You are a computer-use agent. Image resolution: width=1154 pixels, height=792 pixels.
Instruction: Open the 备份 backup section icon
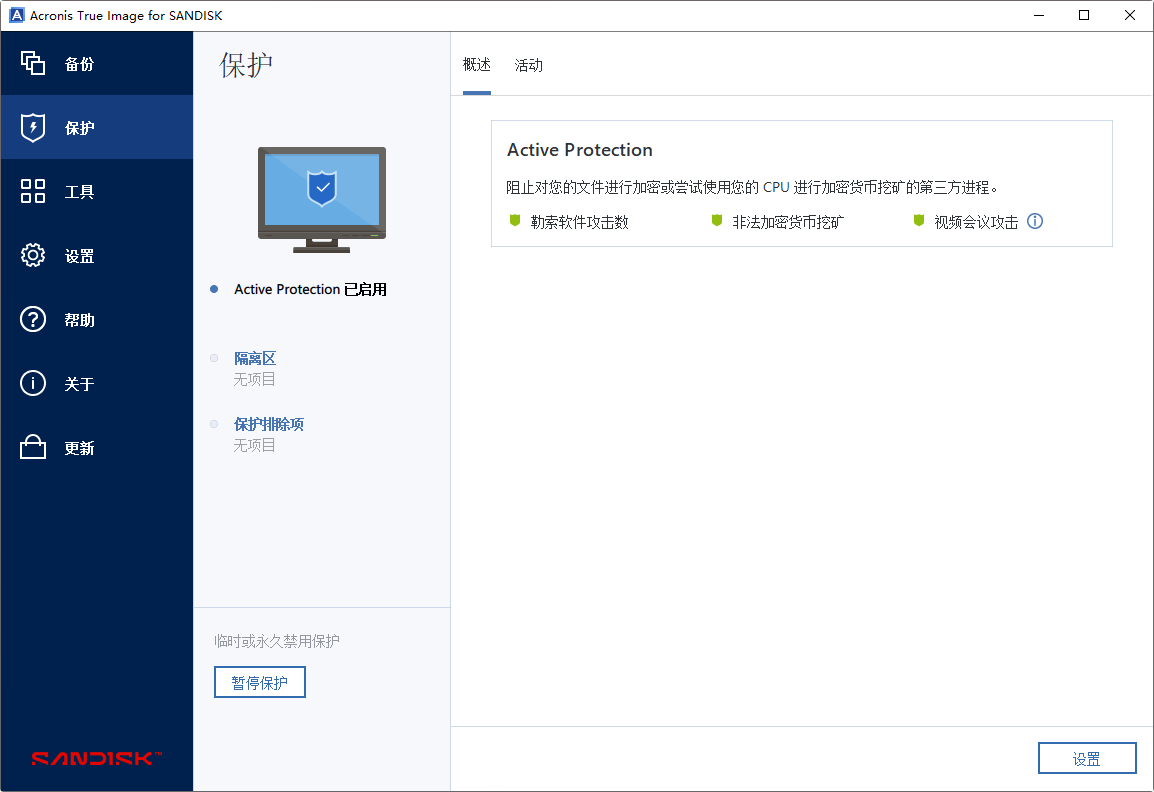tap(32, 63)
